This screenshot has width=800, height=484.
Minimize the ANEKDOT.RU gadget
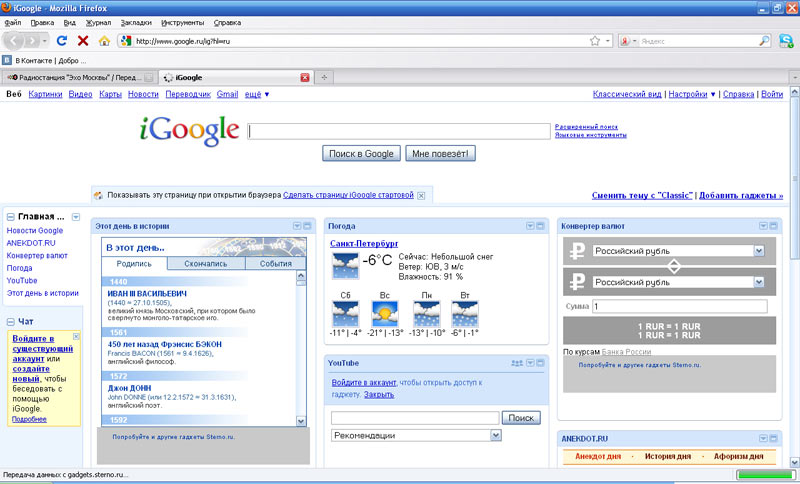point(773,439)
